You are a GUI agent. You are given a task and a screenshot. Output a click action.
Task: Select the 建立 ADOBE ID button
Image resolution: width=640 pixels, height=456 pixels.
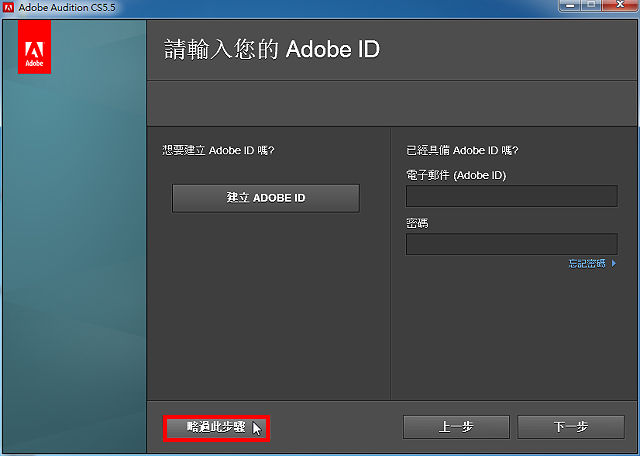pyautogui.click(x=266, y=198)
